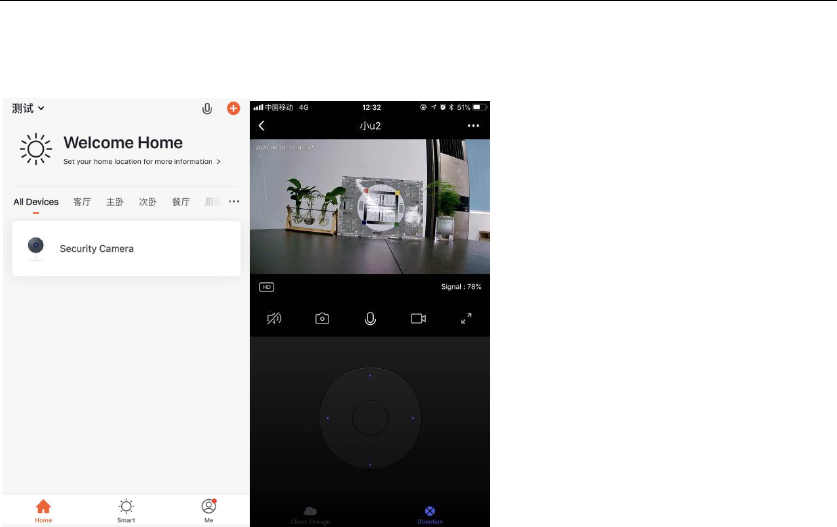Start video recording with camcorder icon
This screenshot has height=527, width=837.
418,319
